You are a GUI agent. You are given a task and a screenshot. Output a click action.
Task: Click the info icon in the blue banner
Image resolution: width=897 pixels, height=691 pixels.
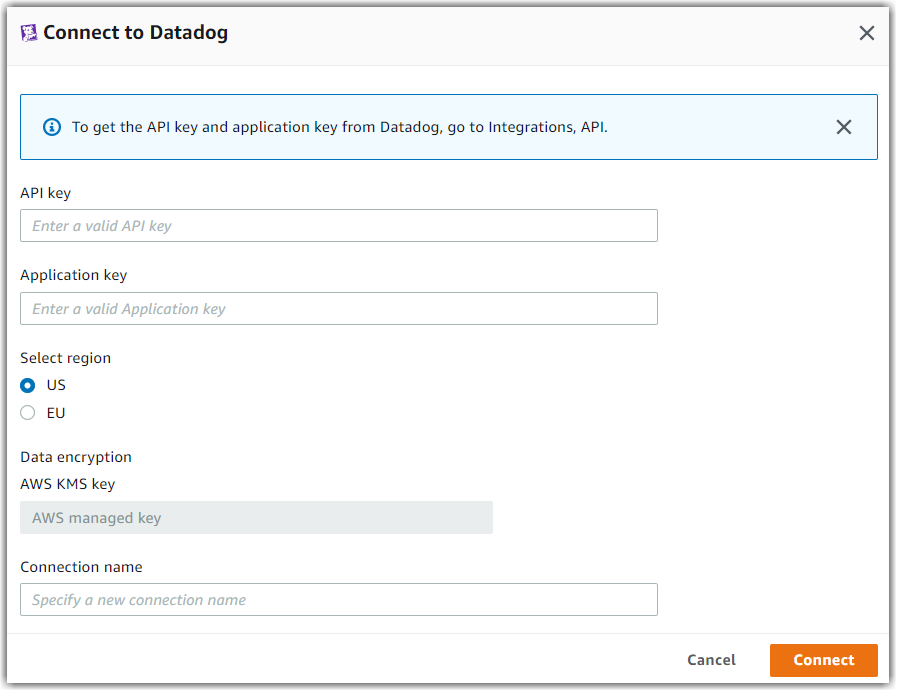point(51,127)
